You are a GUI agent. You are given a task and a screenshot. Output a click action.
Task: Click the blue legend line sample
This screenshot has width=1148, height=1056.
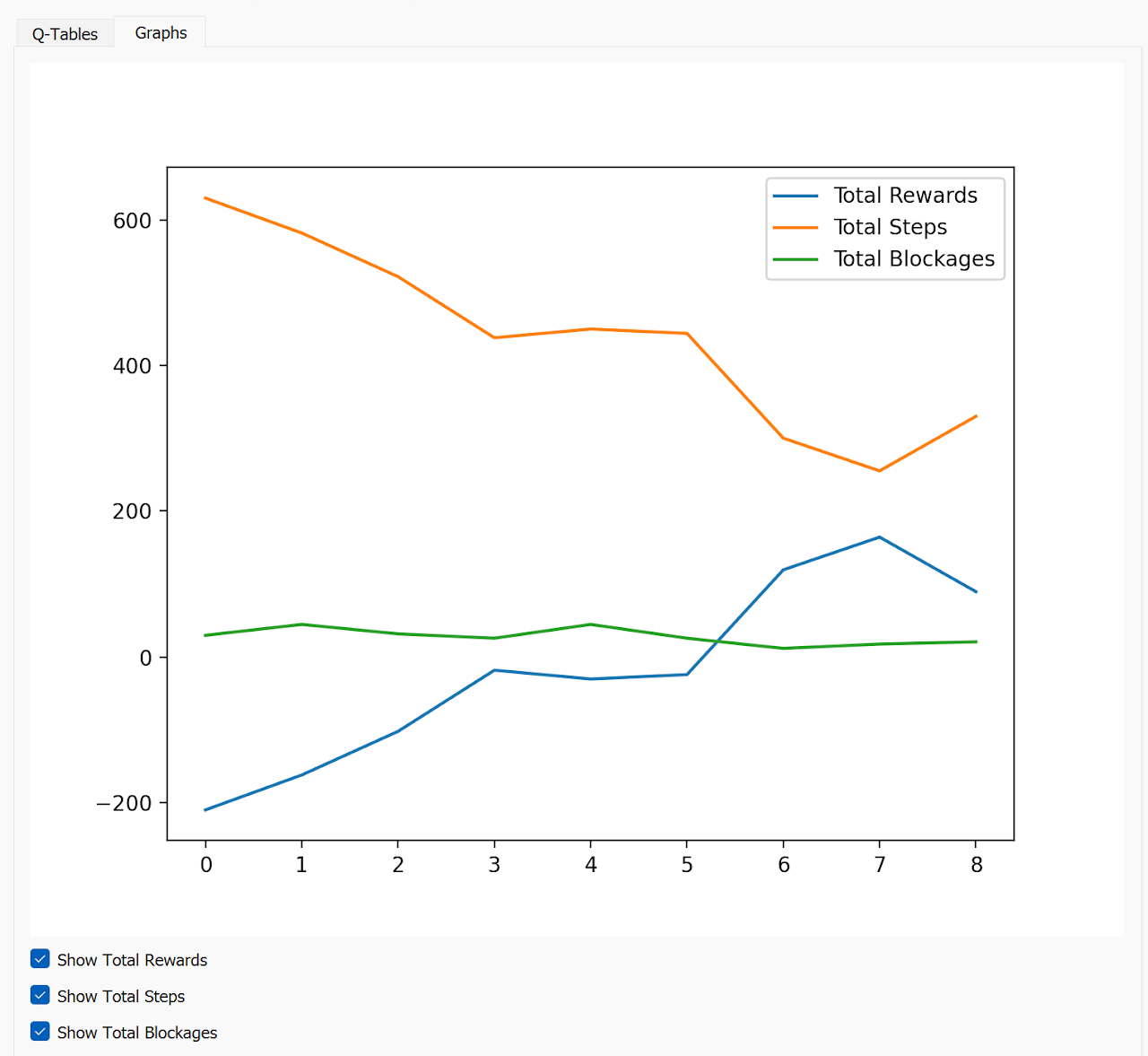(x=796, y=196)
